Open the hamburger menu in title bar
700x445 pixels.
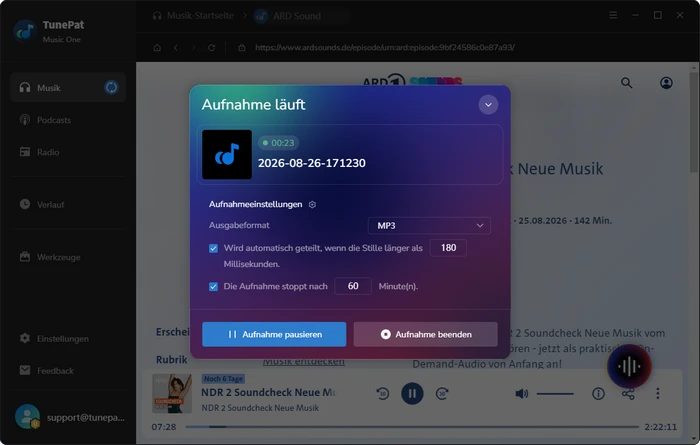tap(613, 15)
